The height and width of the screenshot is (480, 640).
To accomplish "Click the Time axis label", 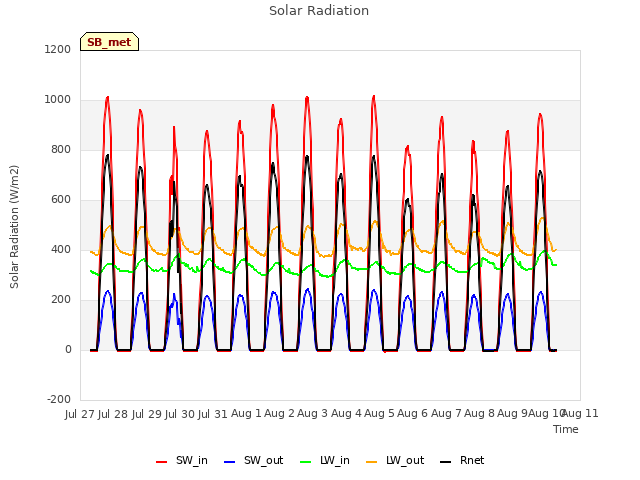I will tap(566, 429).
